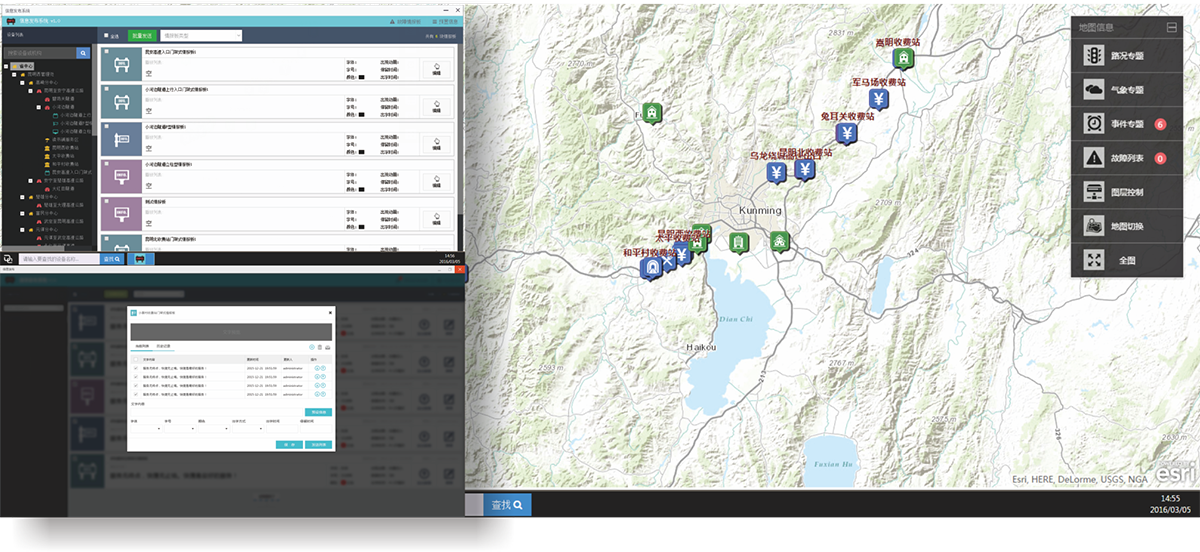Viewport: 1200px width, 552px height.
Task: Collapse the 地图信息 panel with minus button
Action: 1171,27
